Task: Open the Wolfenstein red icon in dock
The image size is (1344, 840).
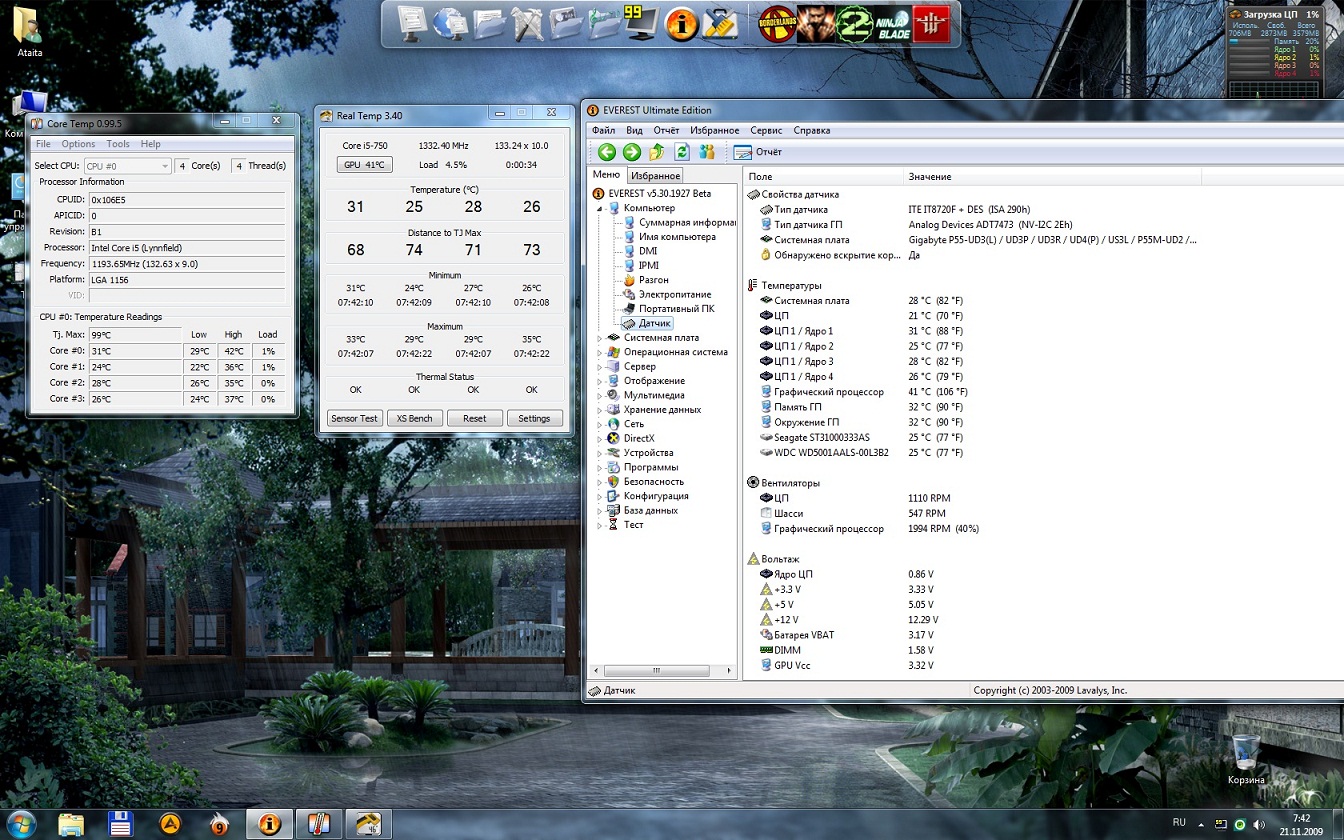Action: pos(931,24)
